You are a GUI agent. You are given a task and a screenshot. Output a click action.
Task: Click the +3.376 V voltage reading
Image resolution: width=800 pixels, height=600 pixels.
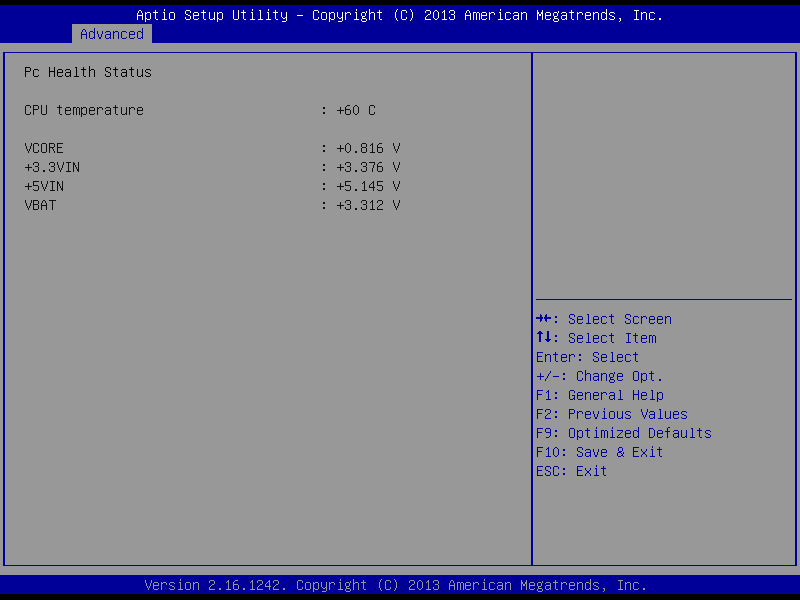coord(368,167)
